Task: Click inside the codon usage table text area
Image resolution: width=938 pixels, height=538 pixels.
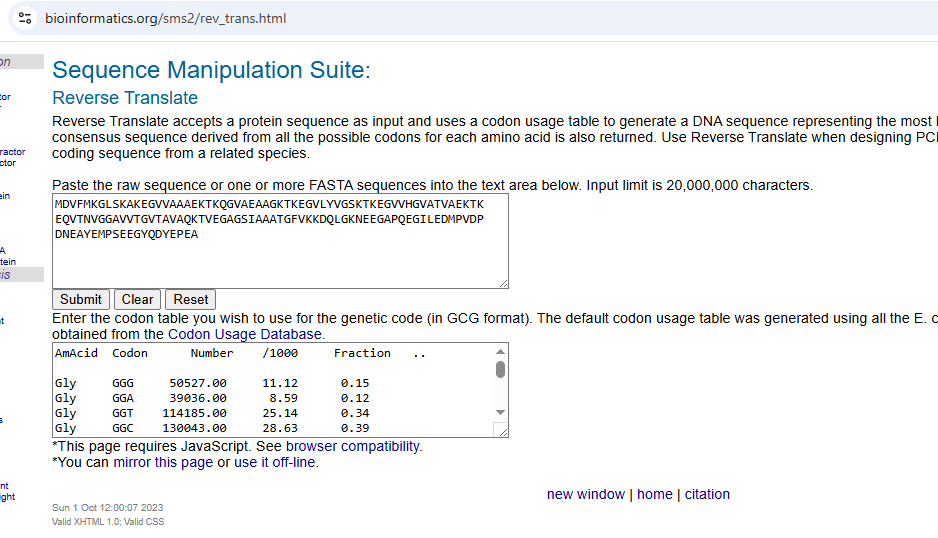Action: pos(270,390)
